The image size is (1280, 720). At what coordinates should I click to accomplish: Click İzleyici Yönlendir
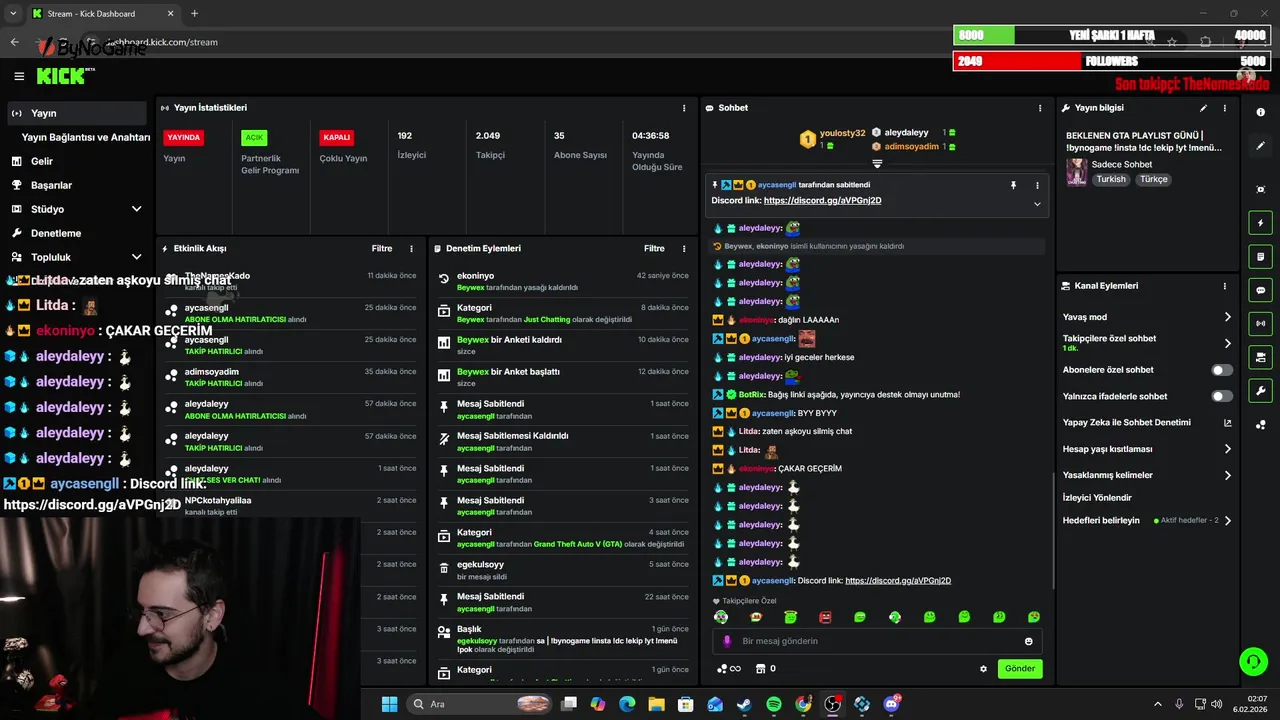(x=1097, y=497)
